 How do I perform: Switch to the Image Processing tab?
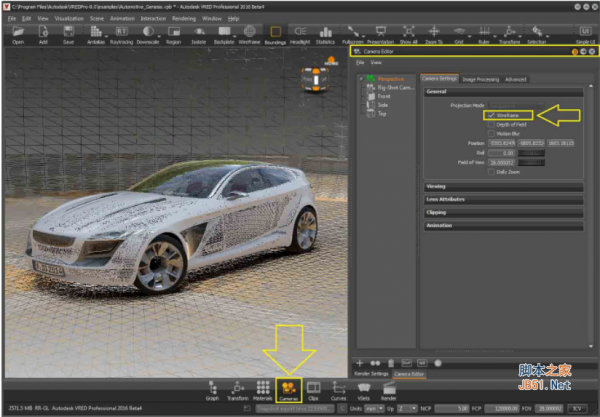[x=480, y=78]
